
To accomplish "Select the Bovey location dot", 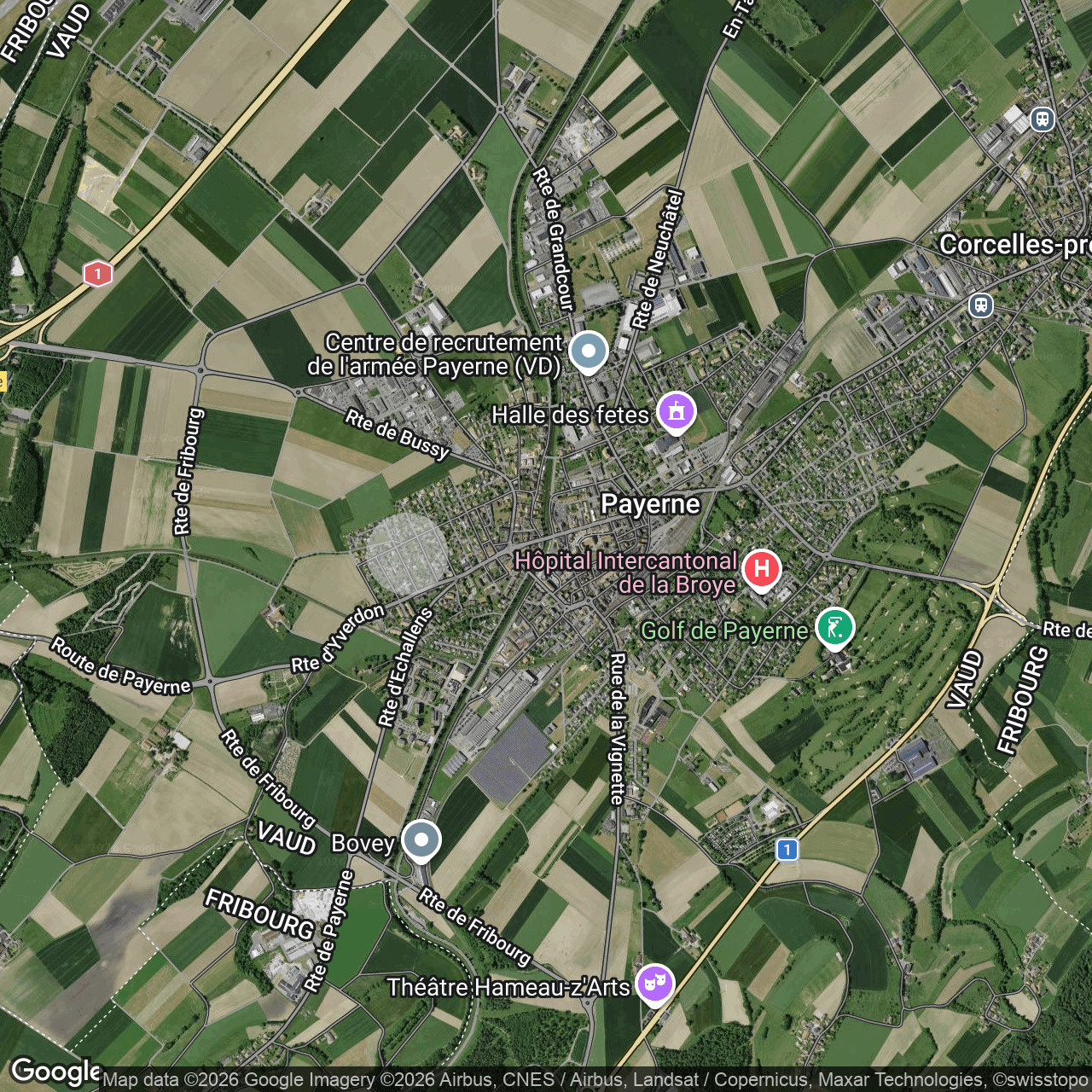I will [420, 839].
